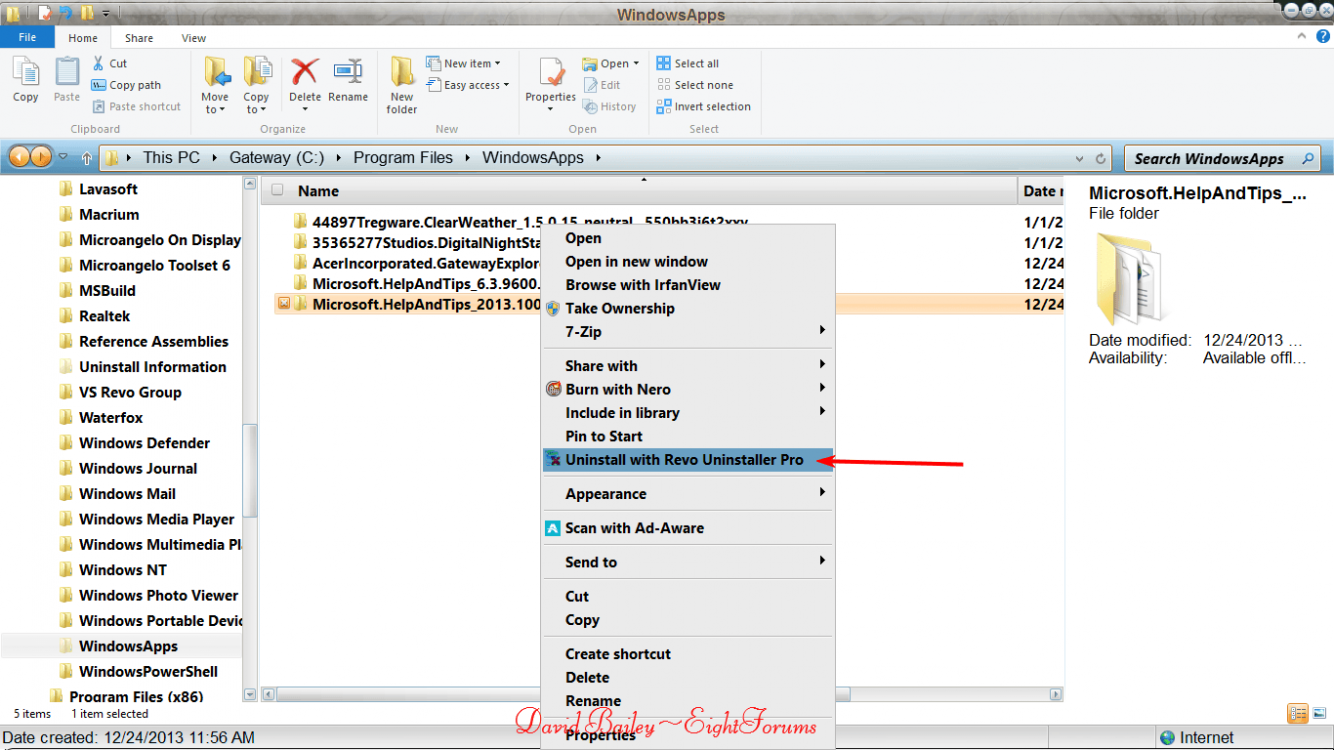Click Paste shortcut in ribbon
Screen dimensions: 1334x750
coord(137,106)
